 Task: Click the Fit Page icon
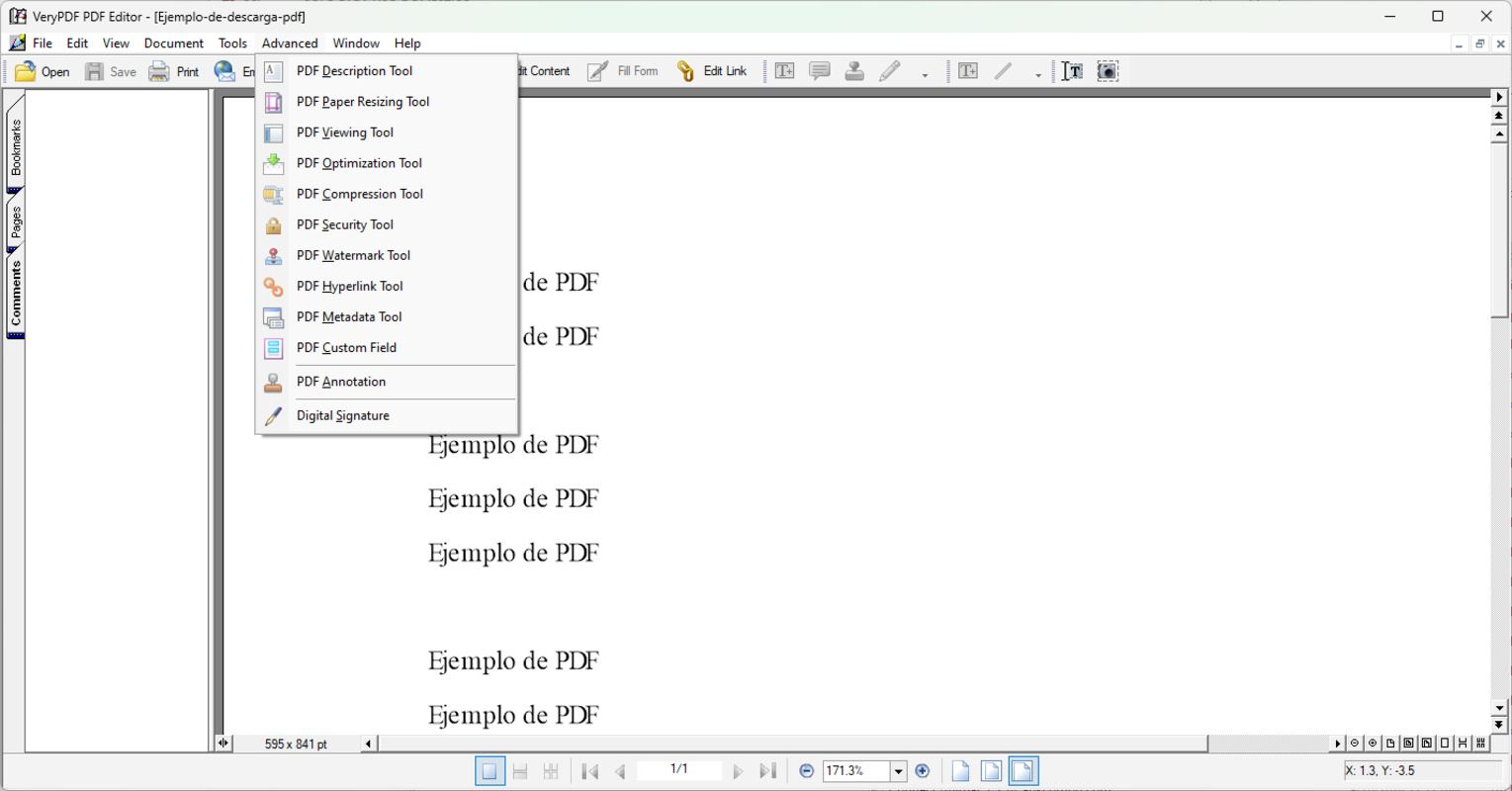[x=991, y=771]
